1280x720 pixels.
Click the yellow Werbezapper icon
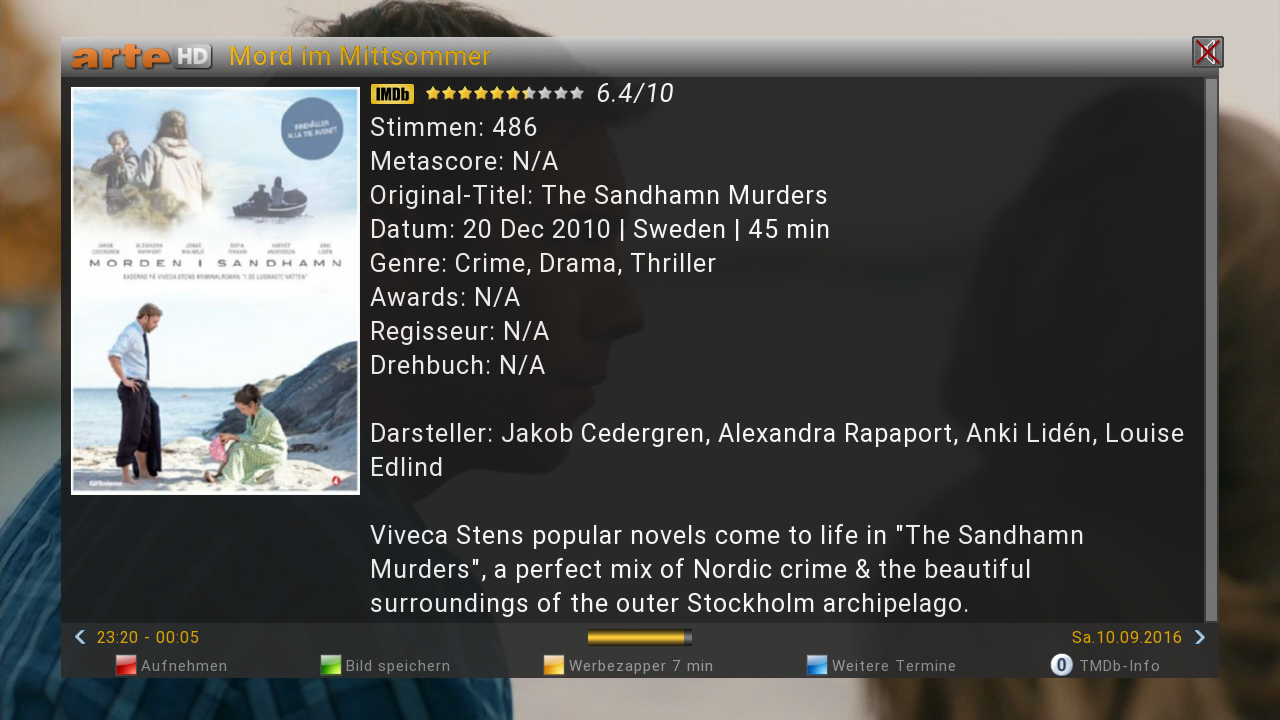pos(554,665)
